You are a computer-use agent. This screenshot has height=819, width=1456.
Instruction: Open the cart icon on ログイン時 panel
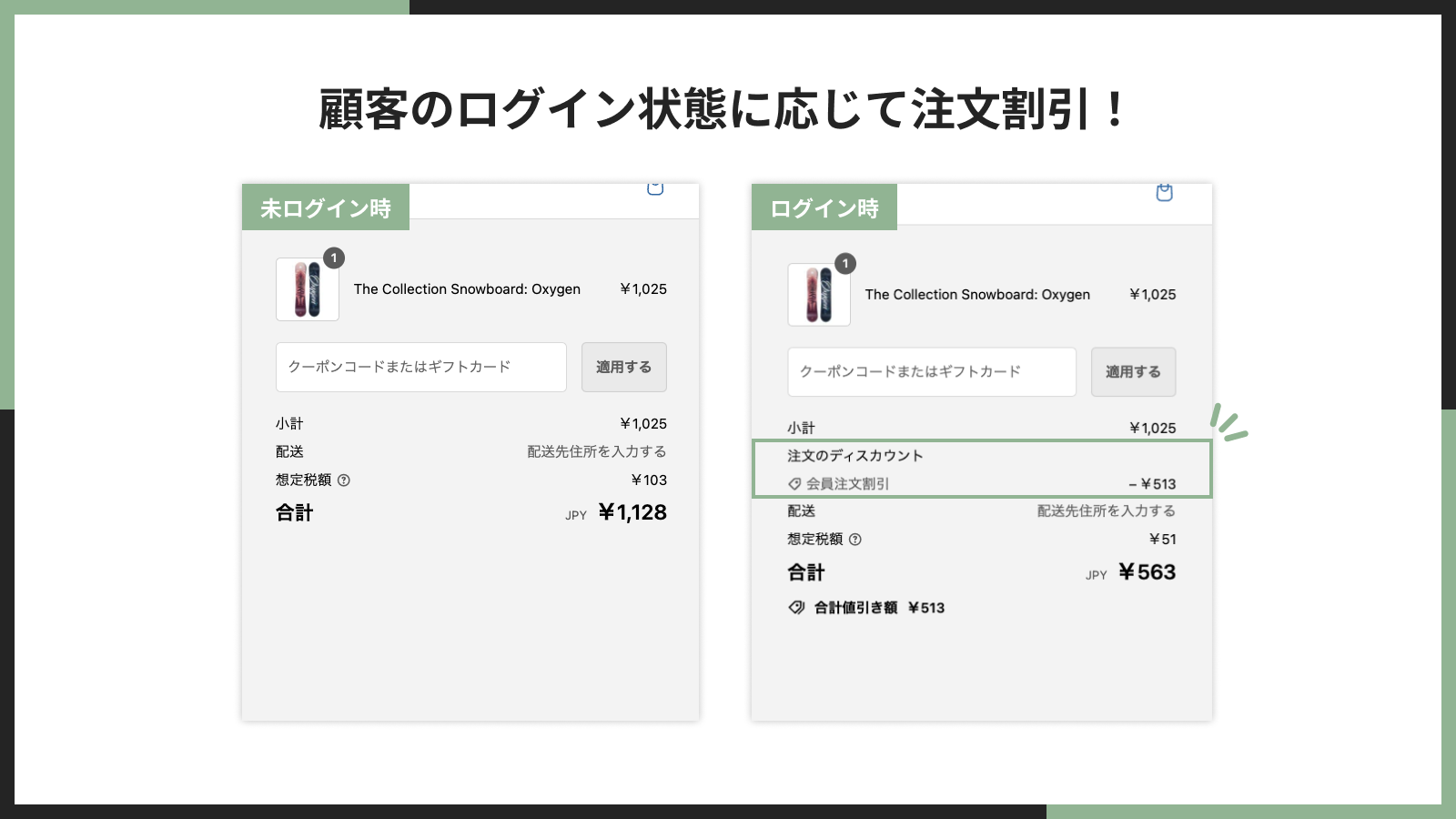[1164, 192]
